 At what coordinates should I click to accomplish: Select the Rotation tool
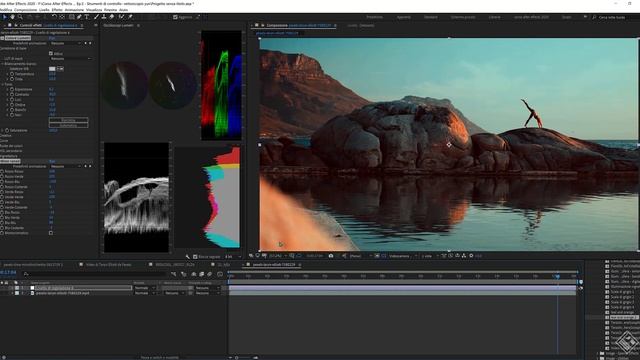coord(54,17)
